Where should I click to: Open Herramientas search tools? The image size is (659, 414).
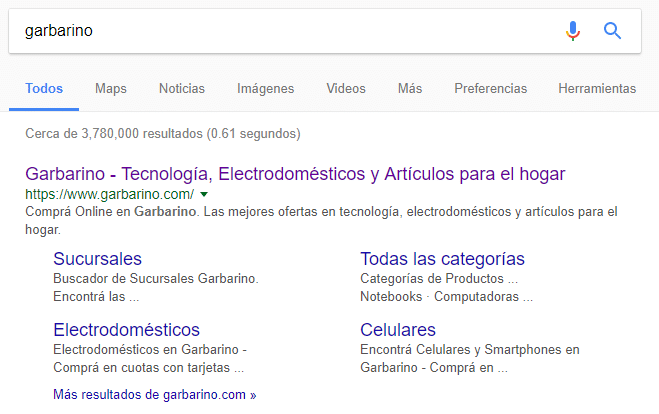coord(597,89)
